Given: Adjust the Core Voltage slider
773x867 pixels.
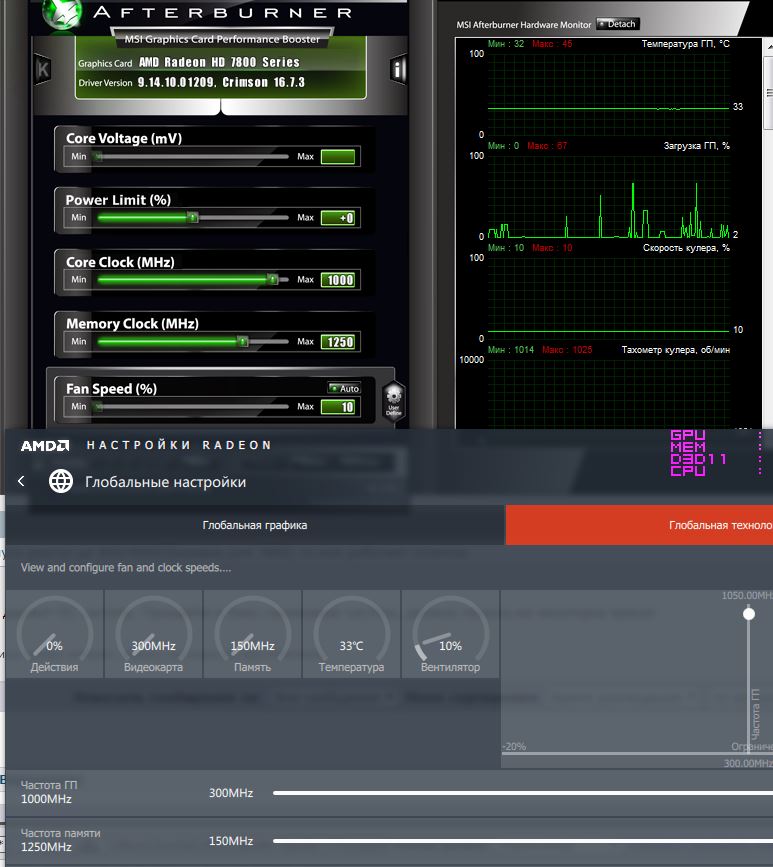Looking at the screenshot, I should click(x=193, y=156).
